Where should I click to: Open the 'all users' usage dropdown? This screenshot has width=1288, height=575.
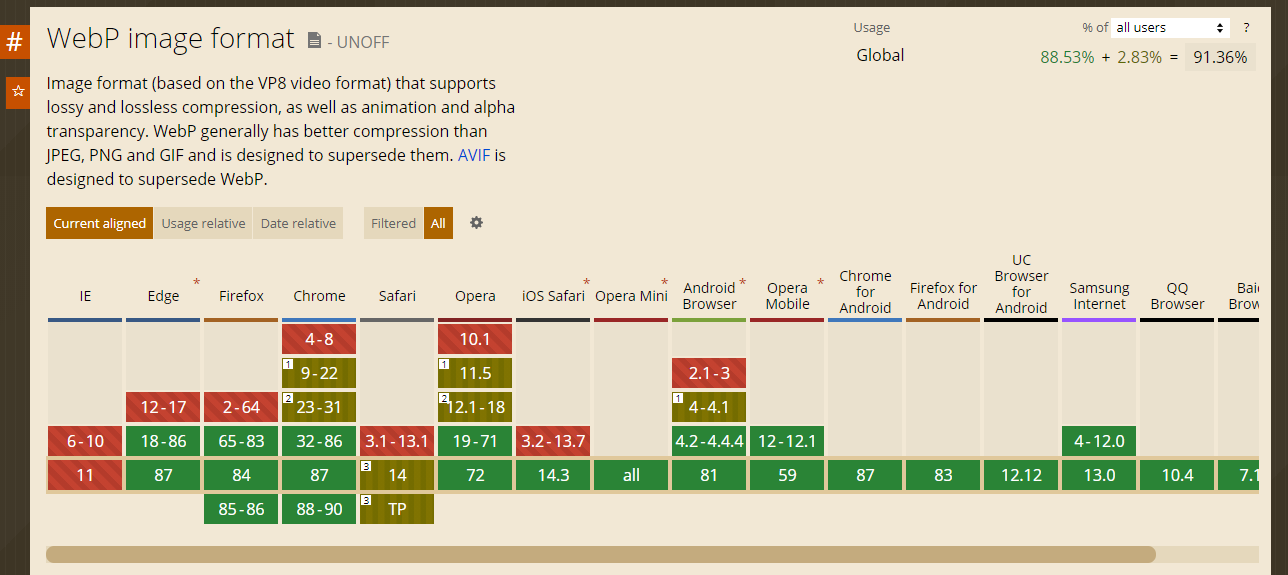point(1170,28)
